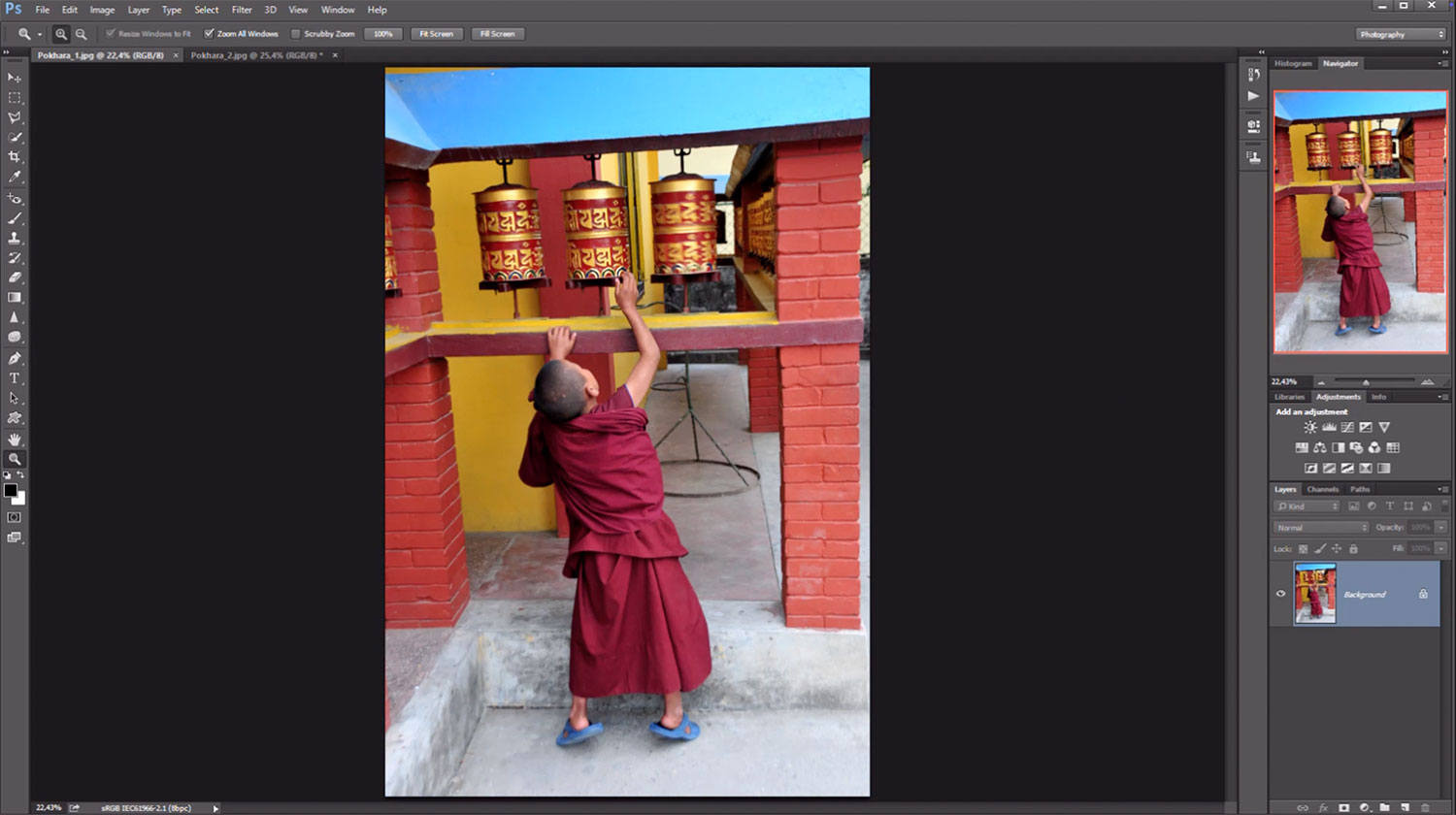Select the Clone Stamp tool
The width and height of the screenshot is (1456, 815).
(x=15, y=238)
